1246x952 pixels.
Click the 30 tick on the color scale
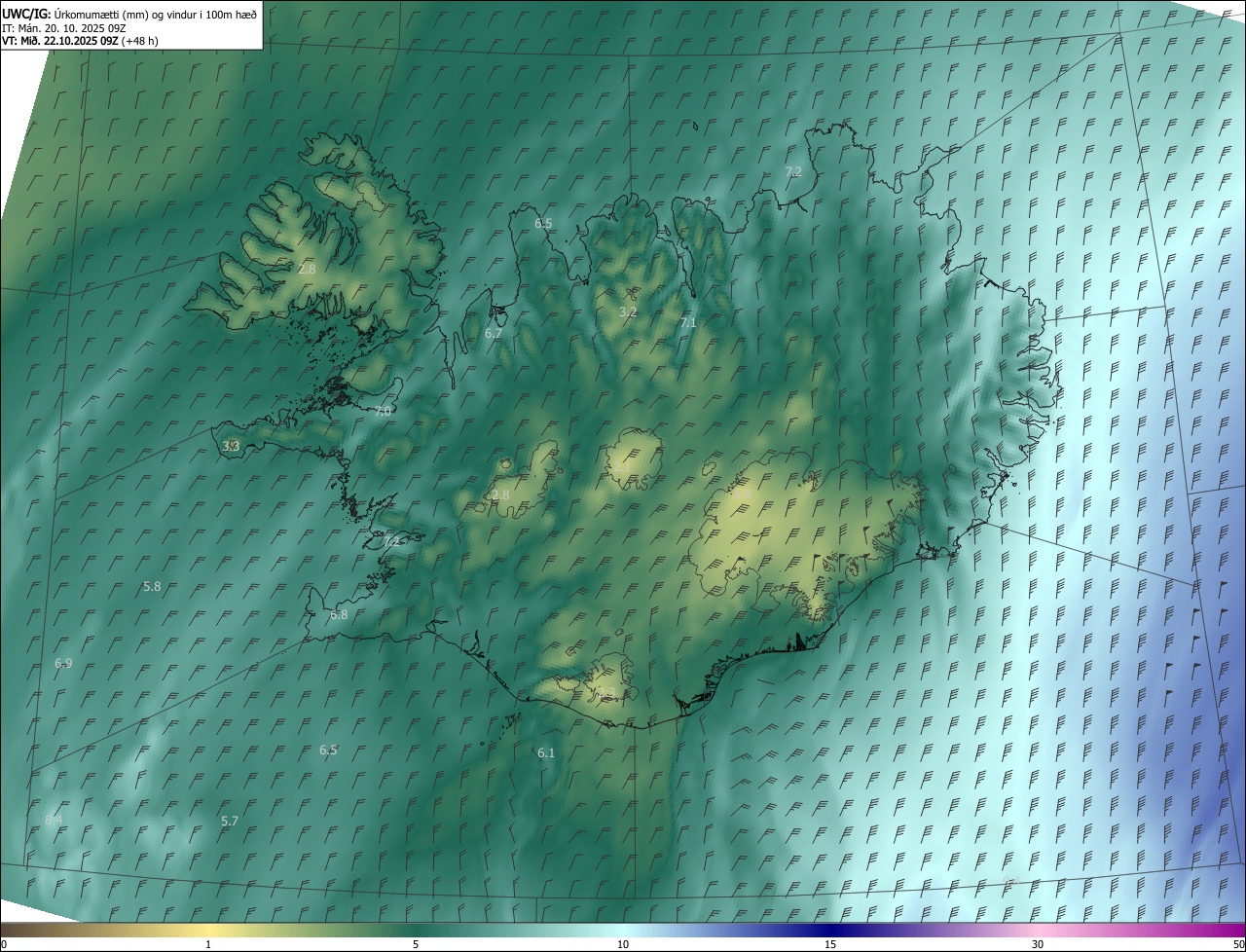(1038, 944)
